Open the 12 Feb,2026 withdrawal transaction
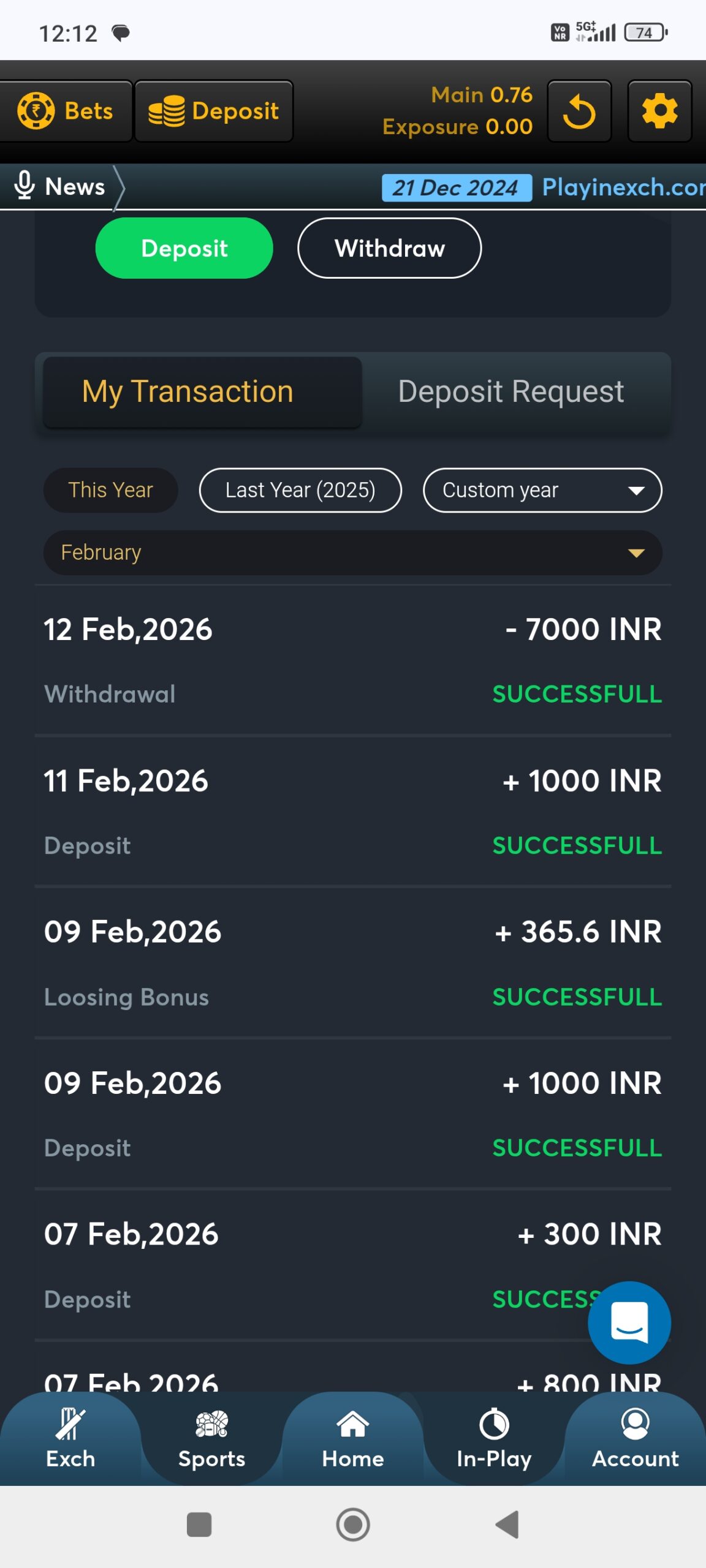Screen dimensions: 706x1568 click(x=352, y=660)
